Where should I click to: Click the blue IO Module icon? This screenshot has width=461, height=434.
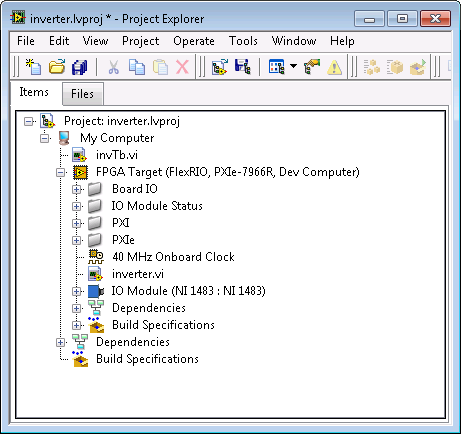[x=96, y=291]
